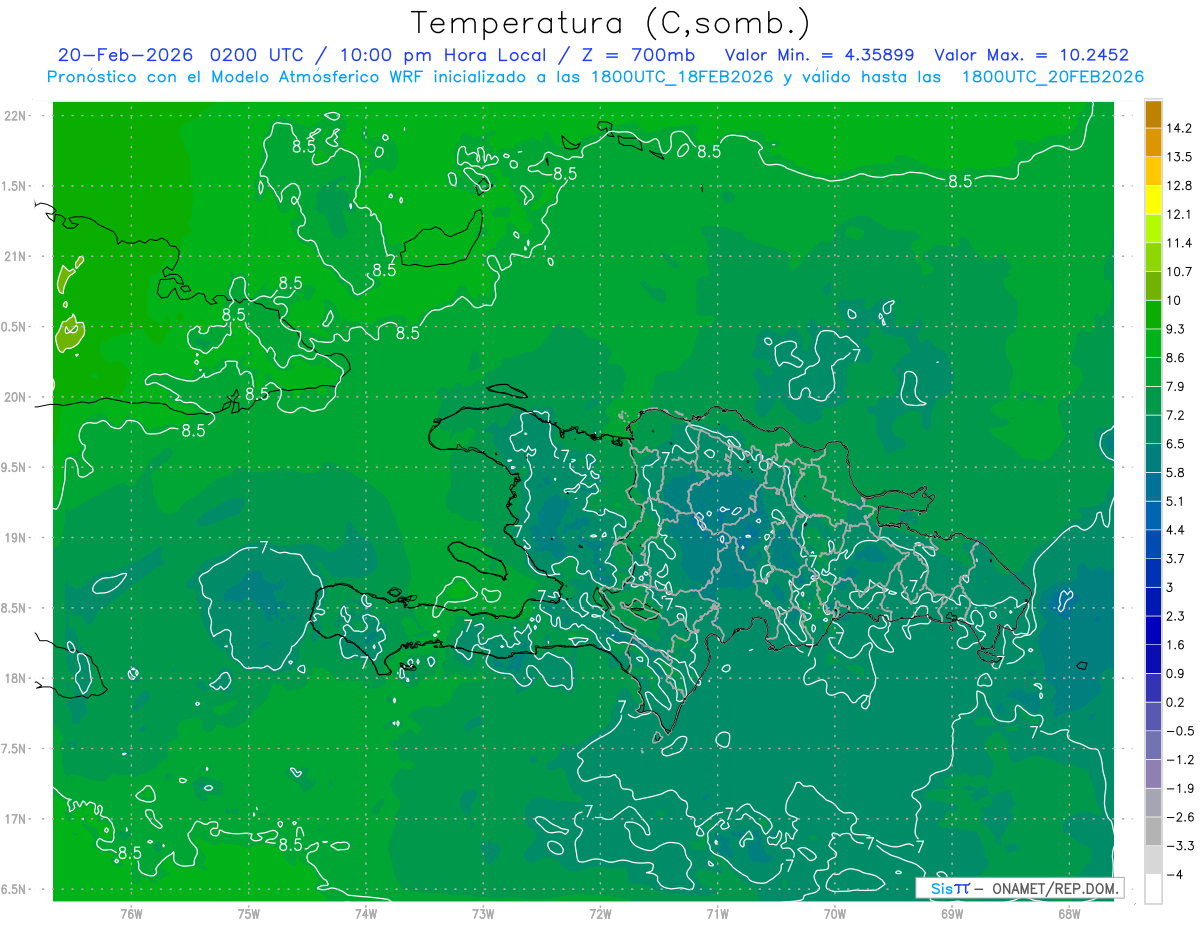1200x927 pixels.
Task: Pick the dark blue swatch between 1.6 and 0.9
Action: click(1153, 659)
